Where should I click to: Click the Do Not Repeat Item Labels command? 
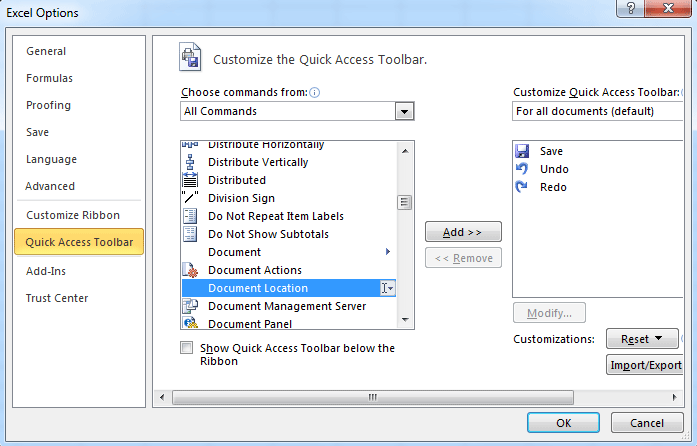click(x=275, y=216)
